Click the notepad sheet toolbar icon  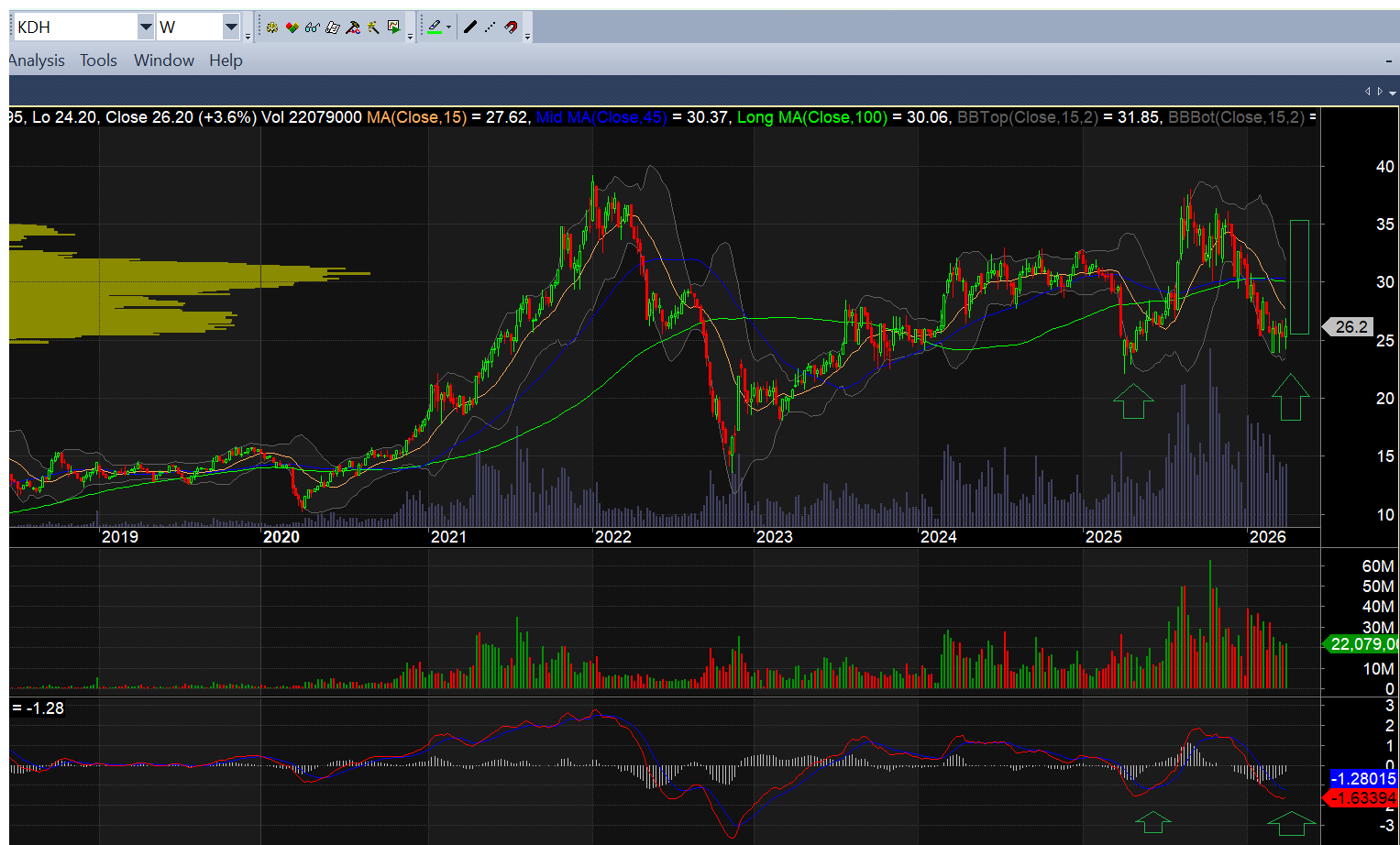333,27
